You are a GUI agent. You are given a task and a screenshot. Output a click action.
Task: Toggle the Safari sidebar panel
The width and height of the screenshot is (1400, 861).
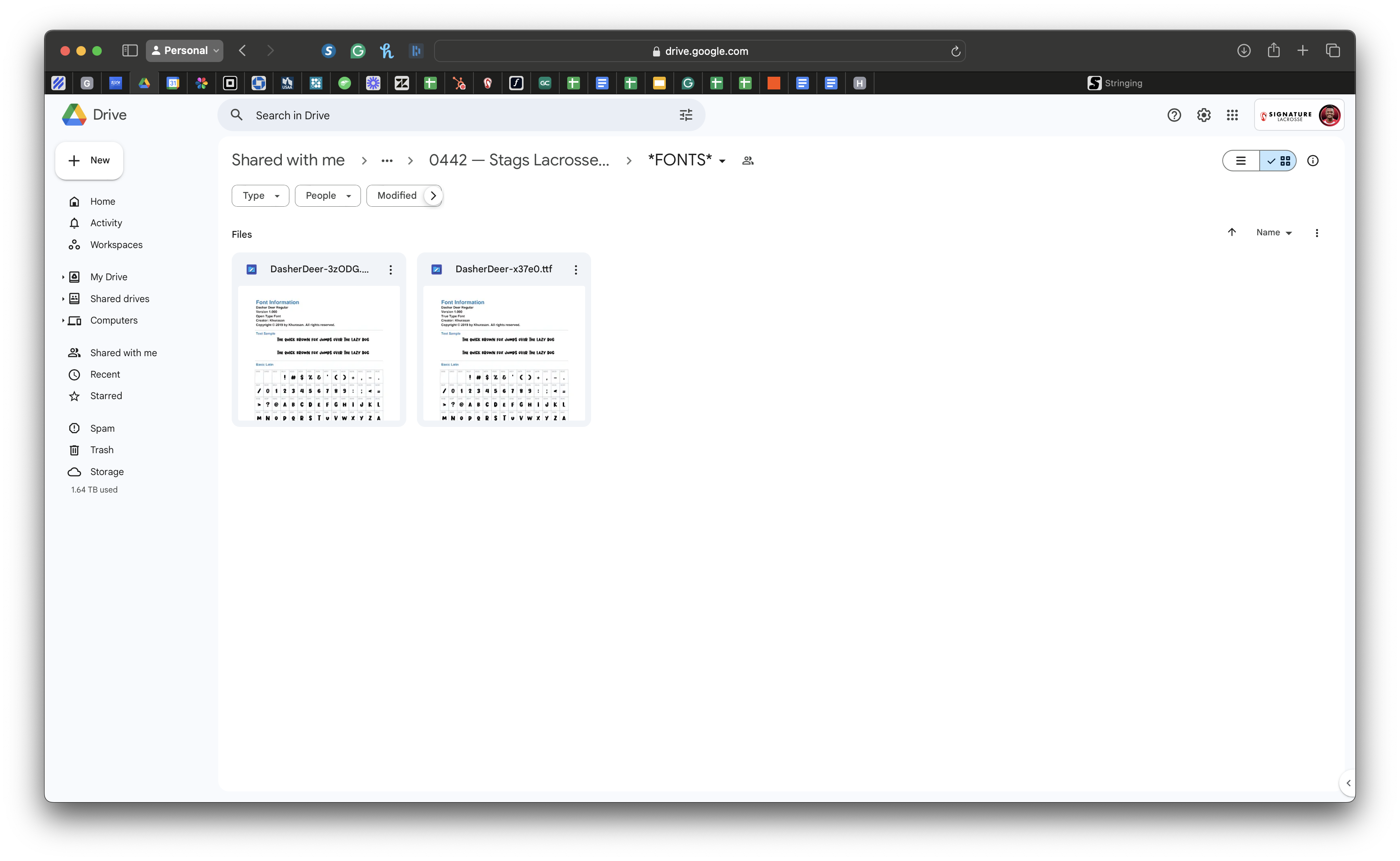[x=130, y=50]
